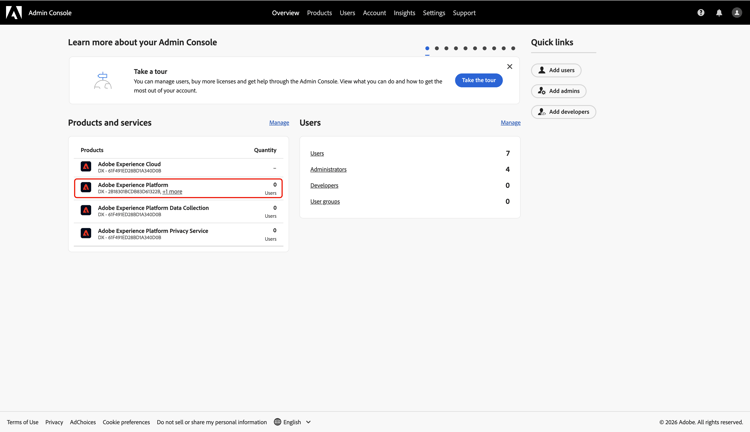Expand the +1 more link
Screen dimensions: 750x432
click(172, 192)
